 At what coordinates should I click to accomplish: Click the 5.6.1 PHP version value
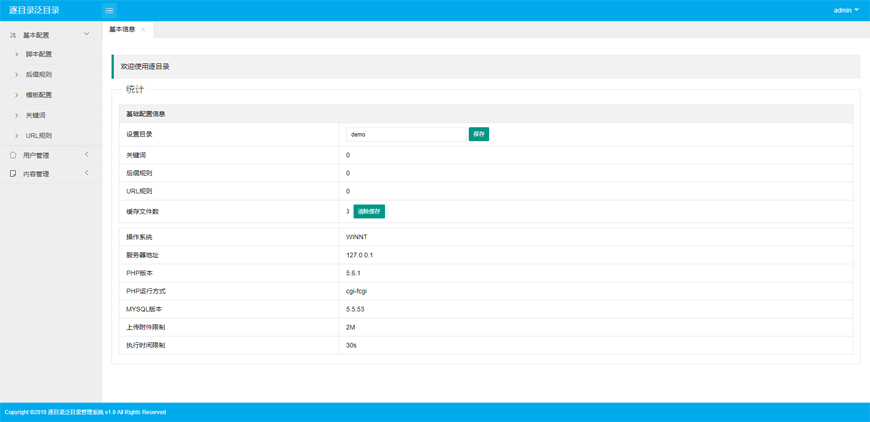click(x=353, y=273)
